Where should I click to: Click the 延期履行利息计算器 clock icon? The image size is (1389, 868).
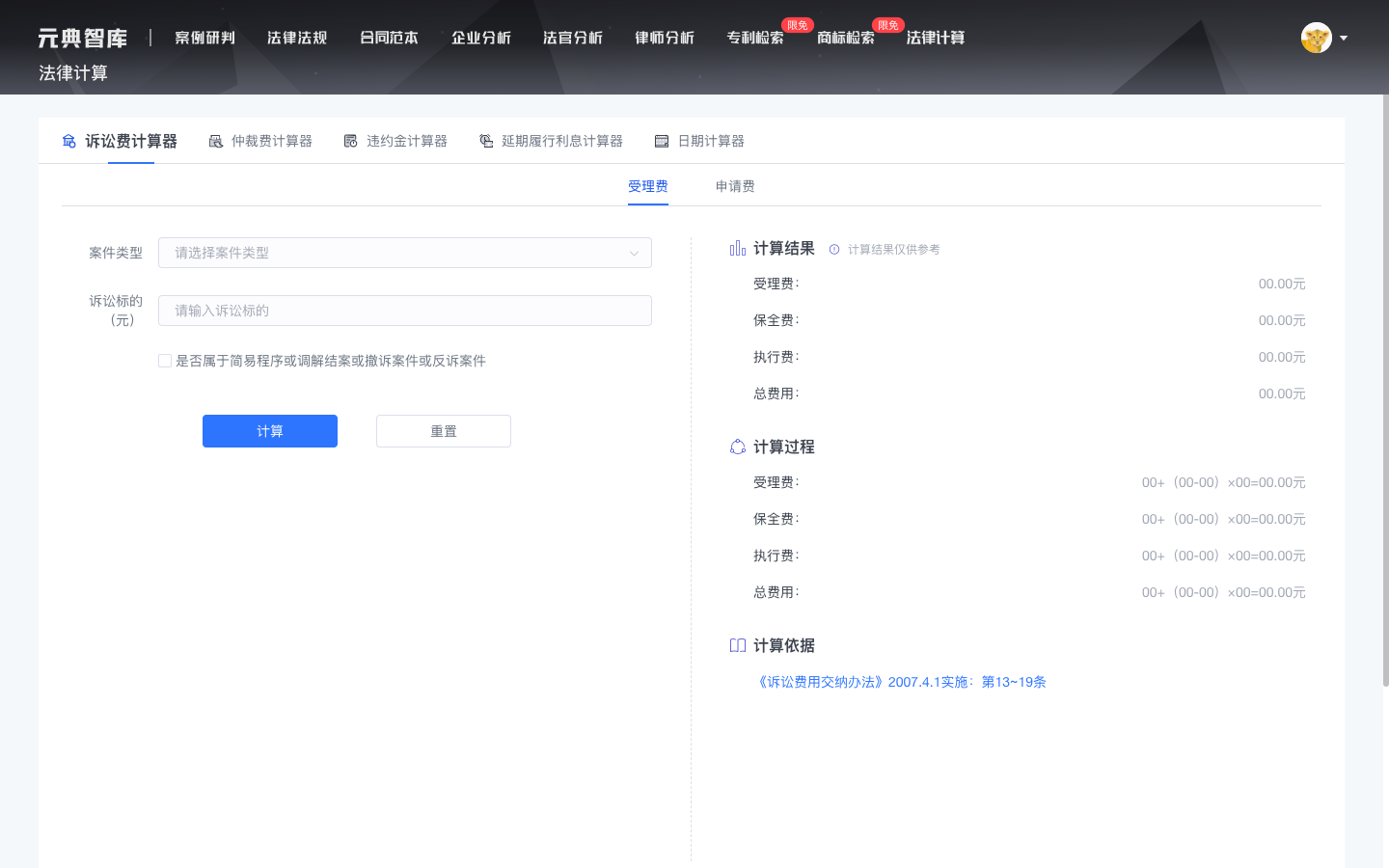[x=485, y=140]
